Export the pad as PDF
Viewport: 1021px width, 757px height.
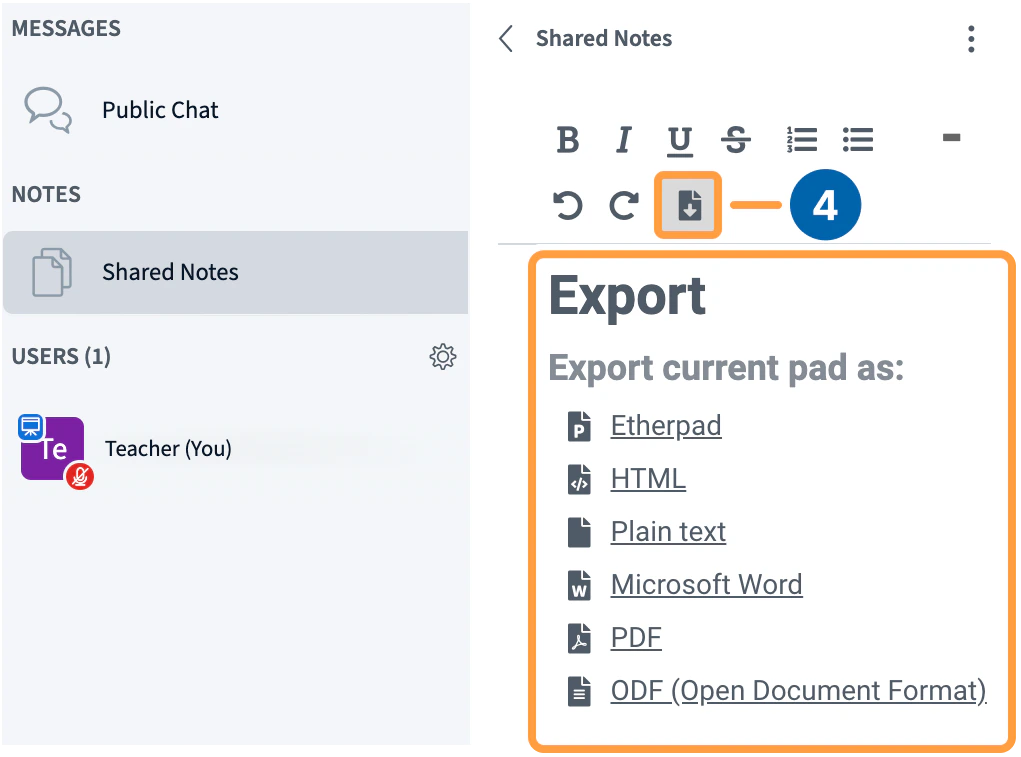tap(636, 637)
